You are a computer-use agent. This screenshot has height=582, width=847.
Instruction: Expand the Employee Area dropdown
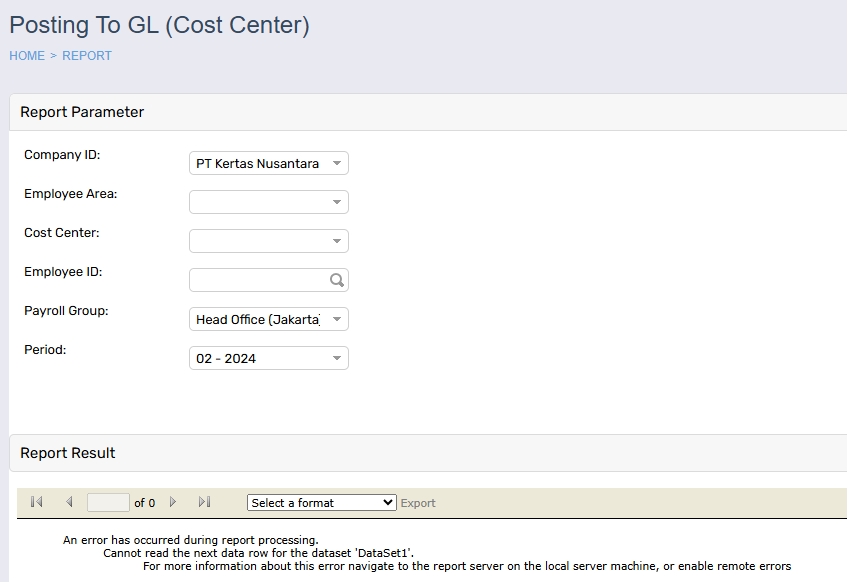tap(268, 202)
